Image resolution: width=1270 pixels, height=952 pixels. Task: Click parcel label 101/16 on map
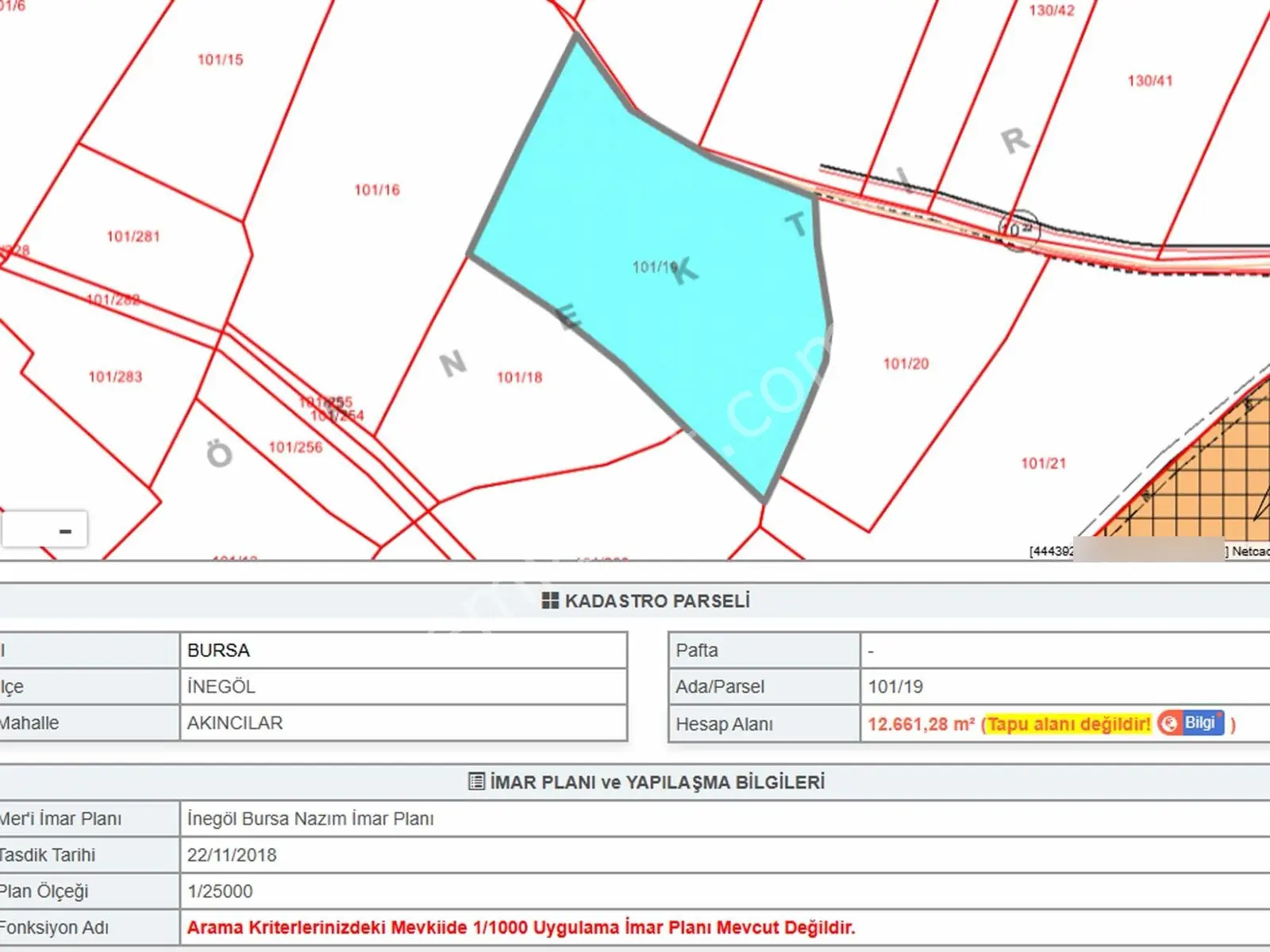[377, 190]
